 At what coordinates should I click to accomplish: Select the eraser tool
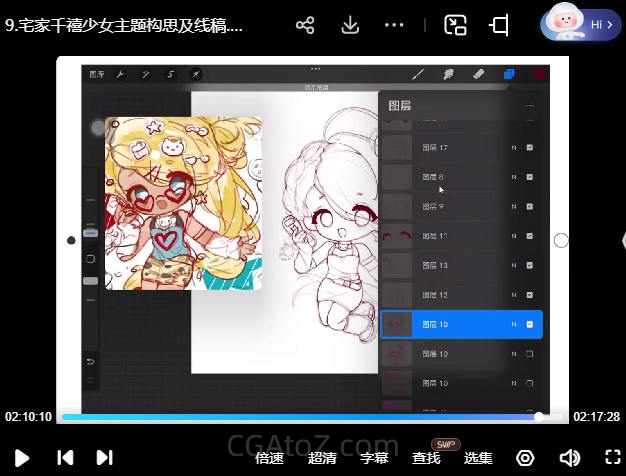[x=478, y=74]
